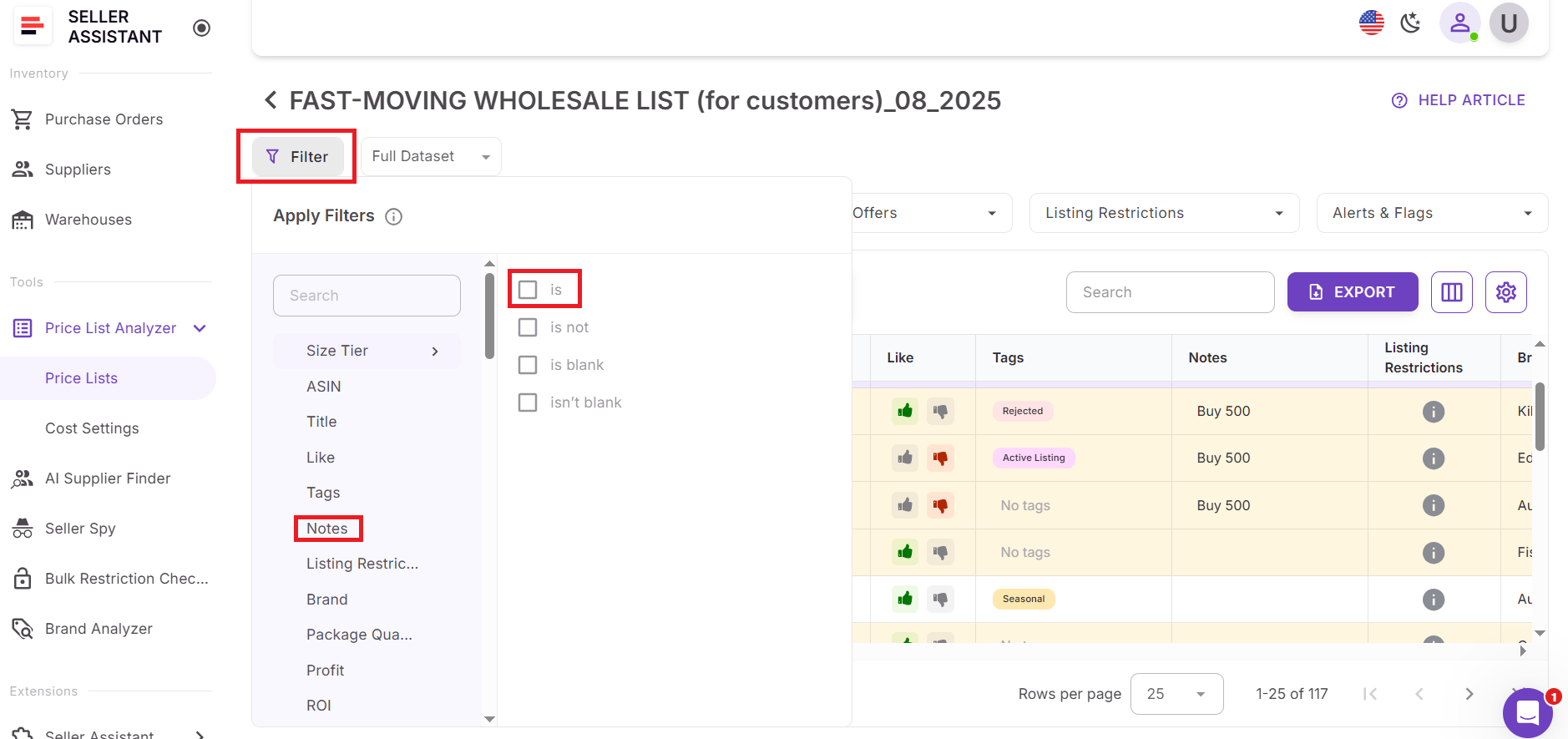The width and height of the screenshot is (1568, 739).
Task: Open the Rows per page selector
Action: (x=1176, y=694)
